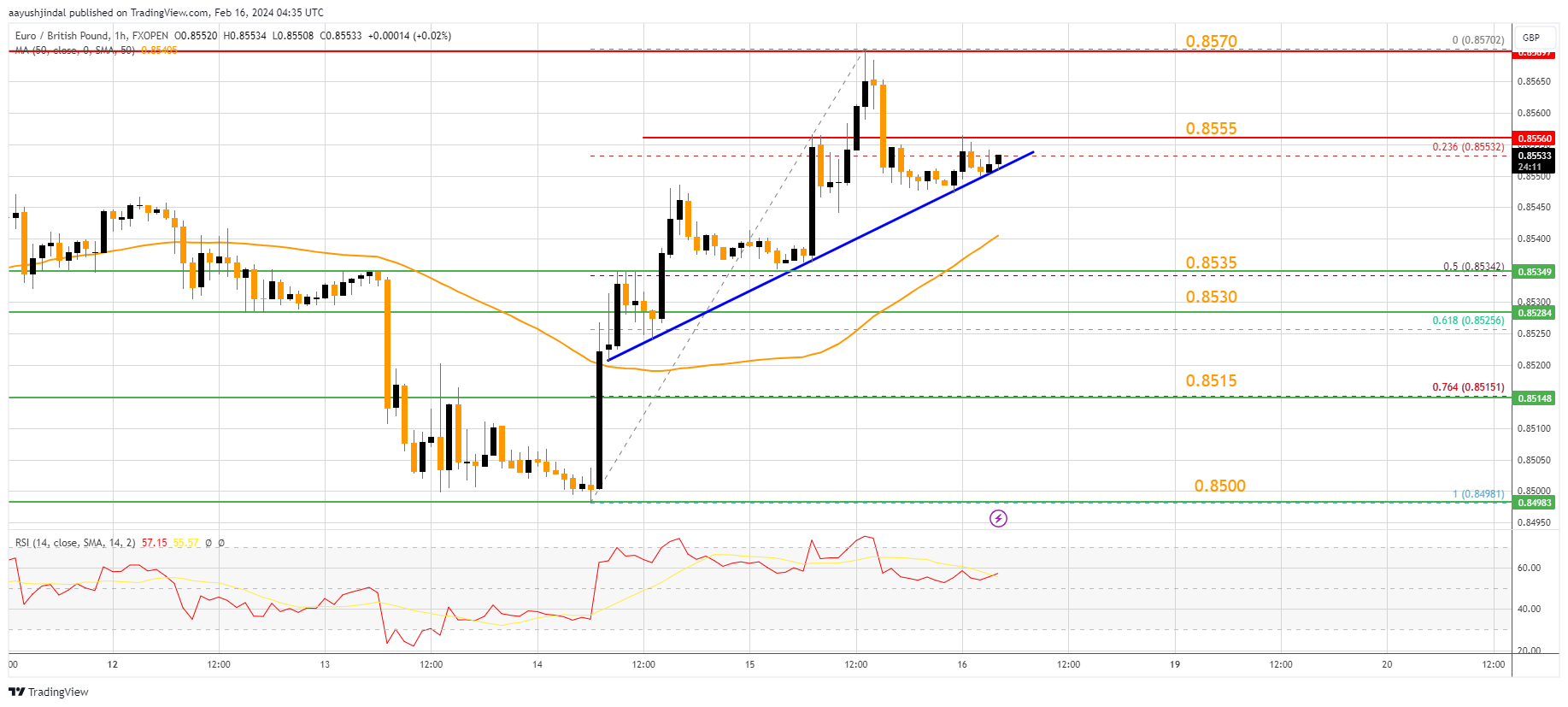Click the purple lightning event icon
The height and width of the screenshot is (707, 1568).
pos(998,518)
